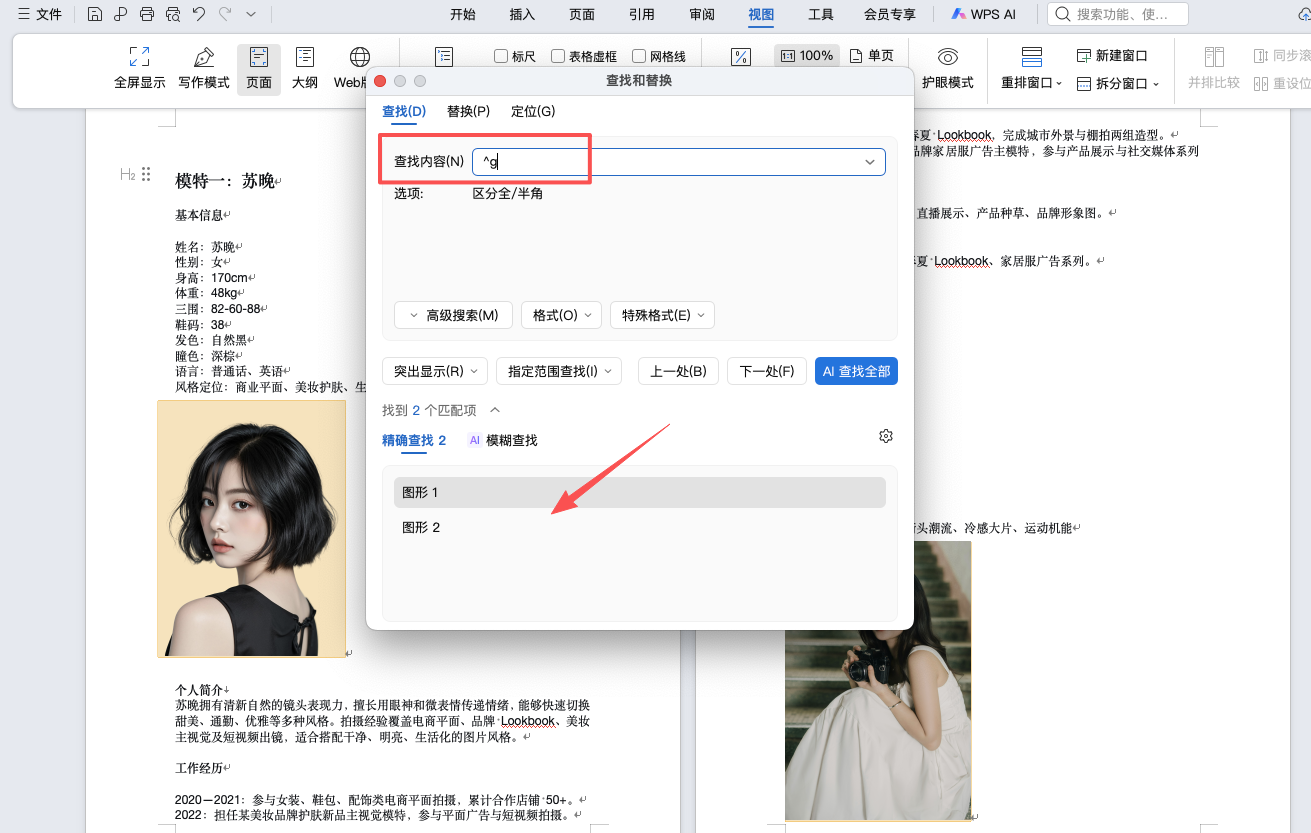Expand quick access toolbar dropdown arrow

tap(251, 14)
